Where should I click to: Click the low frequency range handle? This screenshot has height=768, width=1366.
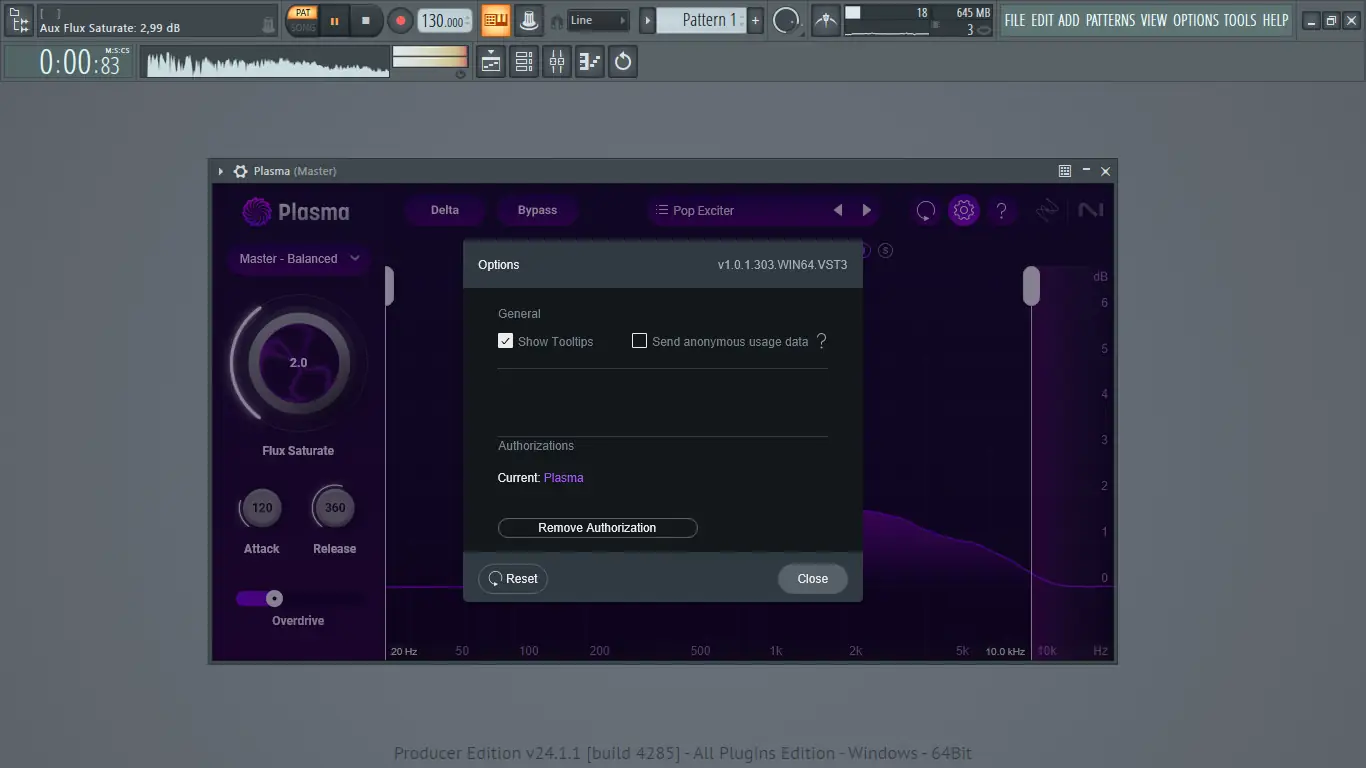click(x=389, y=286)
